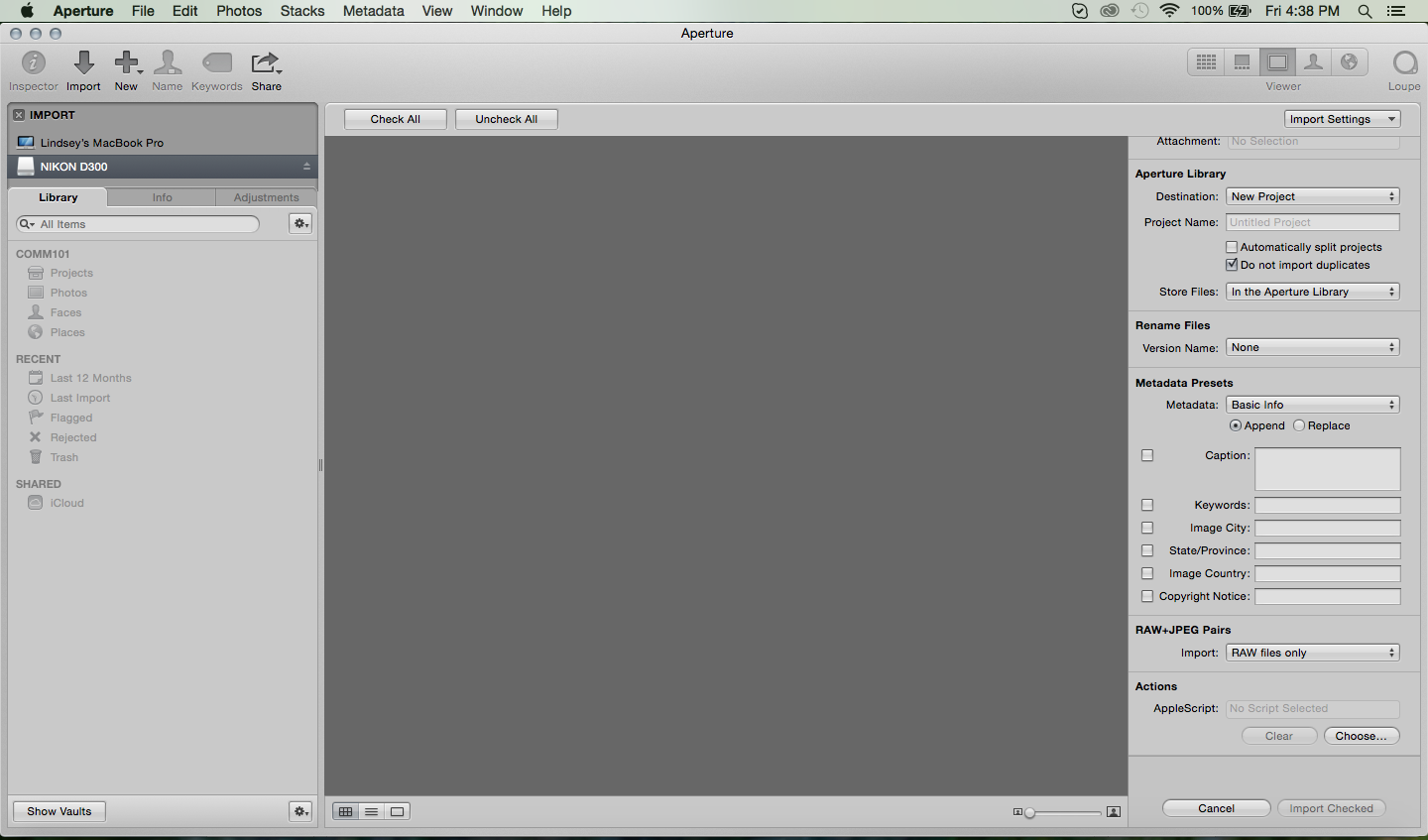Switch to Browser grid view icon
The height and width of the screenshot is (840, 1428).
[x=1206, y=62]
